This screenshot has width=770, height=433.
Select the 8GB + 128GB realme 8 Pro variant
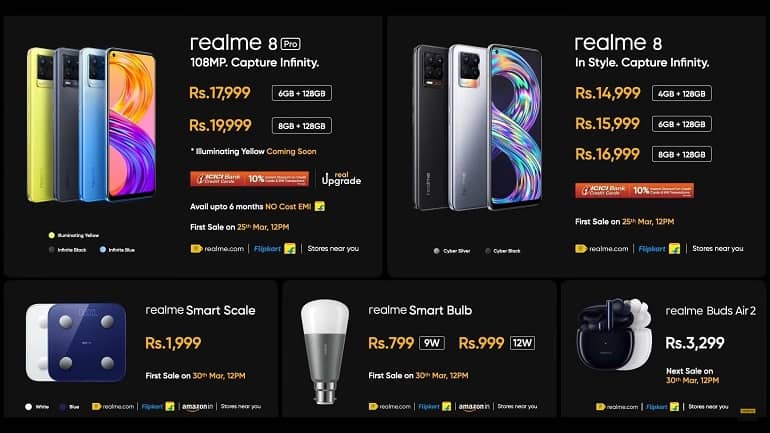[x=302, y=126]
